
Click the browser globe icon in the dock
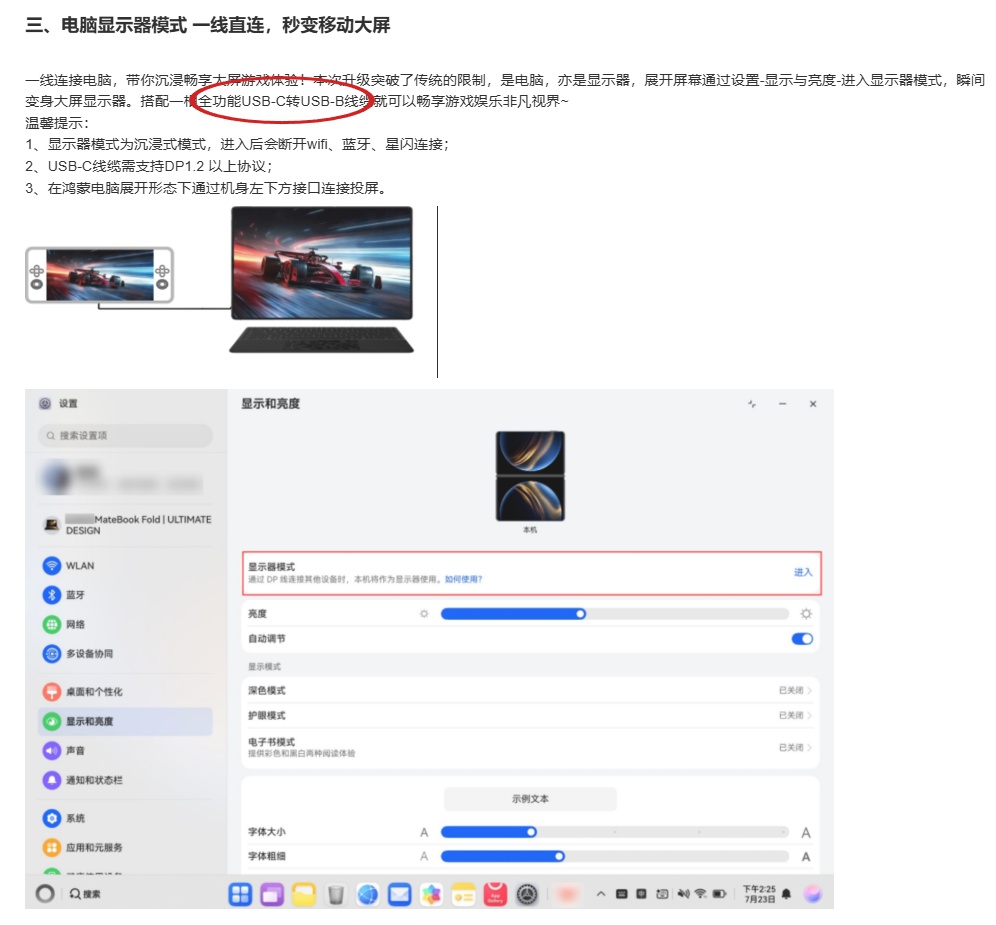368,894
